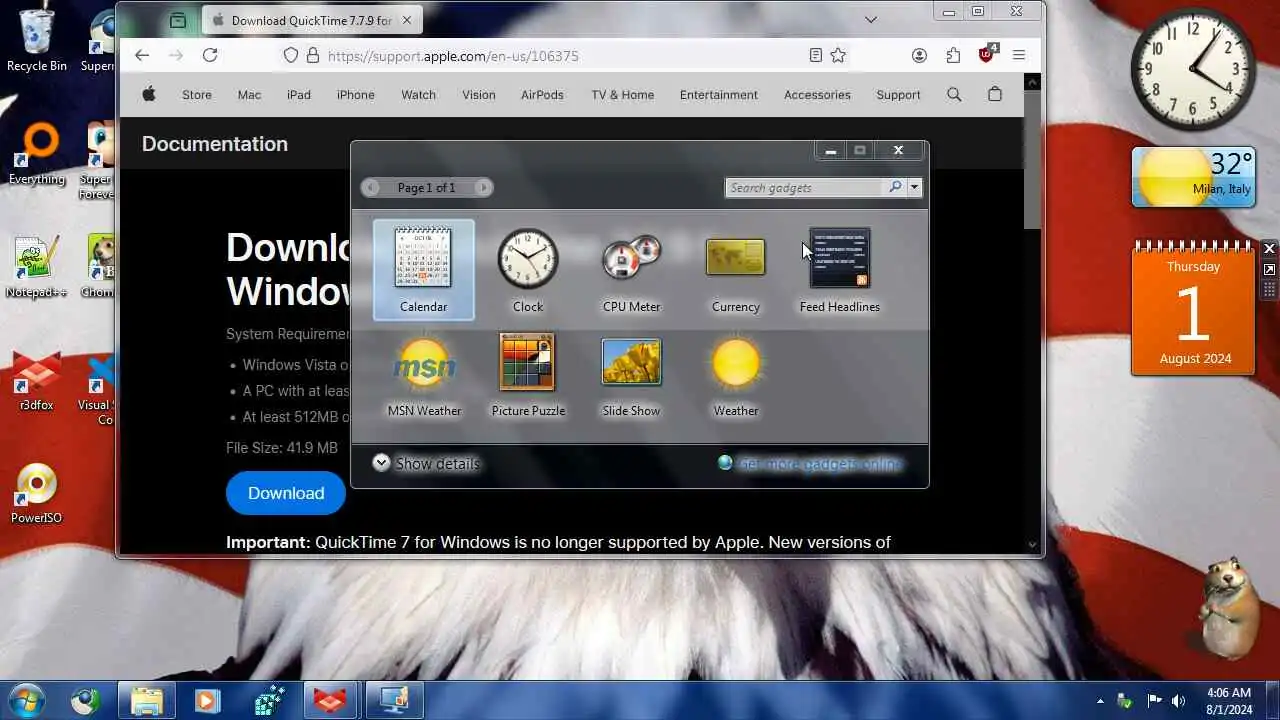Toggle reader view in address bar
Screen dimensions: 1280x720
pos(816,56)
